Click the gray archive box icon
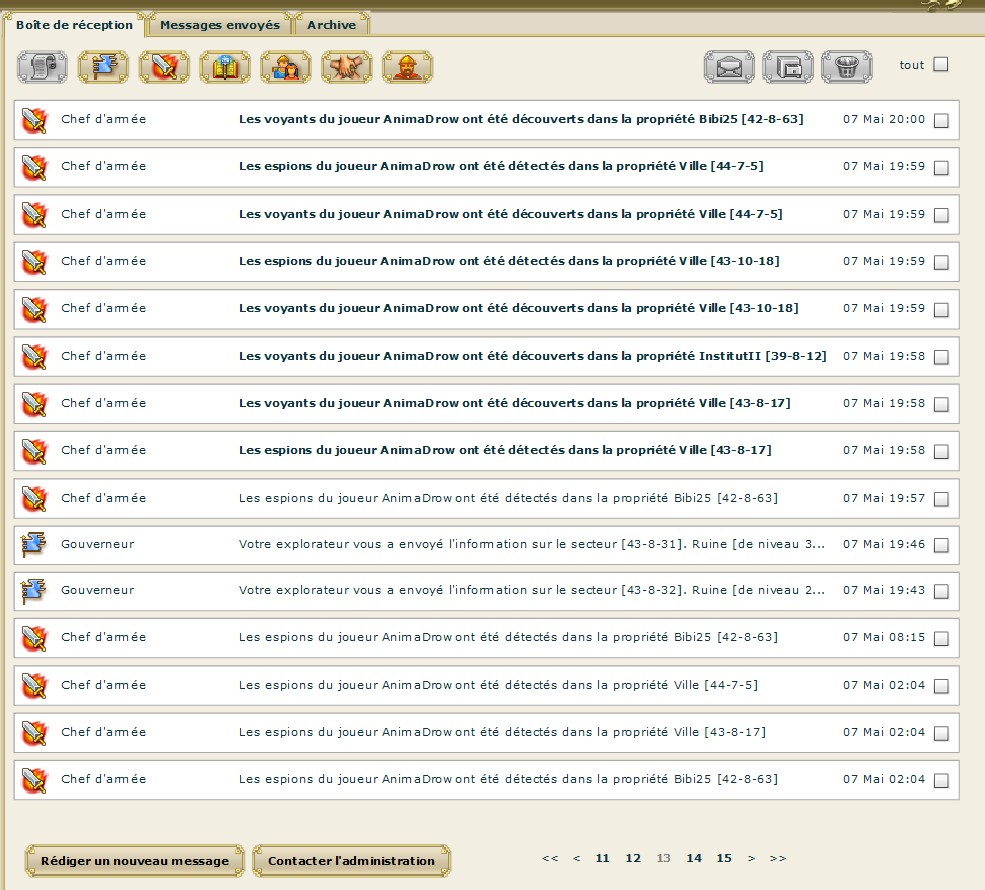 788,67
